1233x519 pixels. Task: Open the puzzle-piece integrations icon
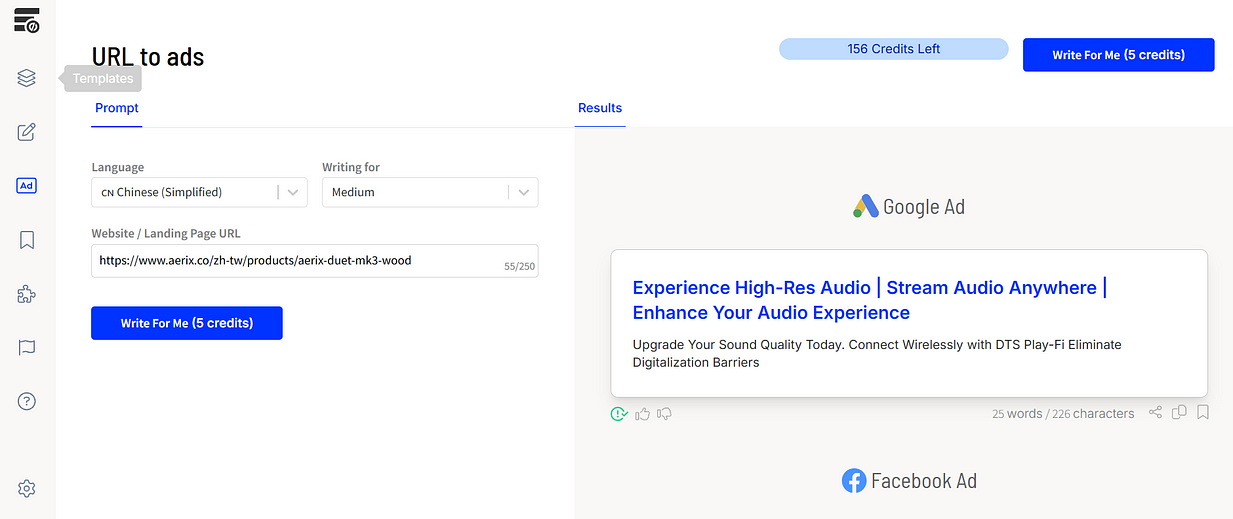tap(27, 294)
